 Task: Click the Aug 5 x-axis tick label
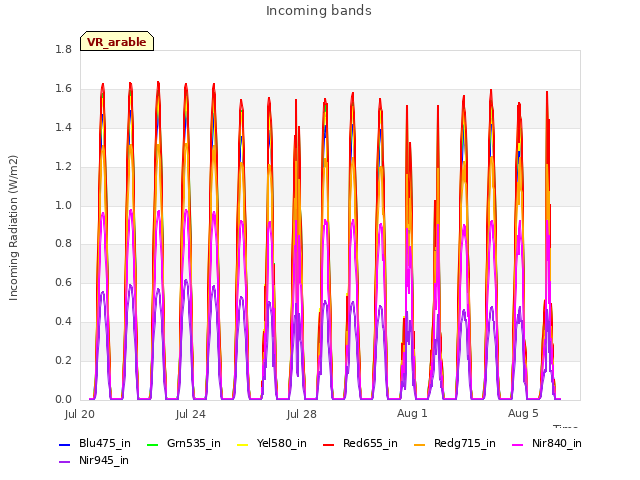523,413
